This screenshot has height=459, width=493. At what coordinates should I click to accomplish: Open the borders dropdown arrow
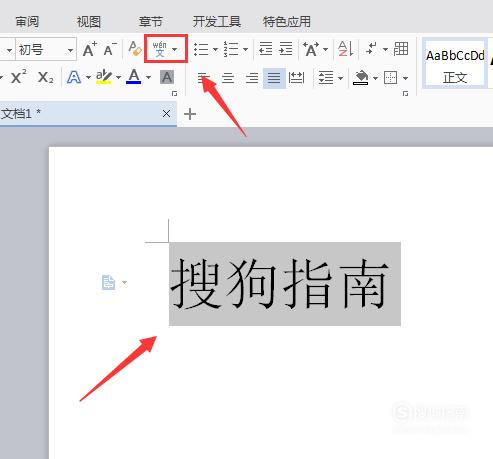[x=405, y=79]
